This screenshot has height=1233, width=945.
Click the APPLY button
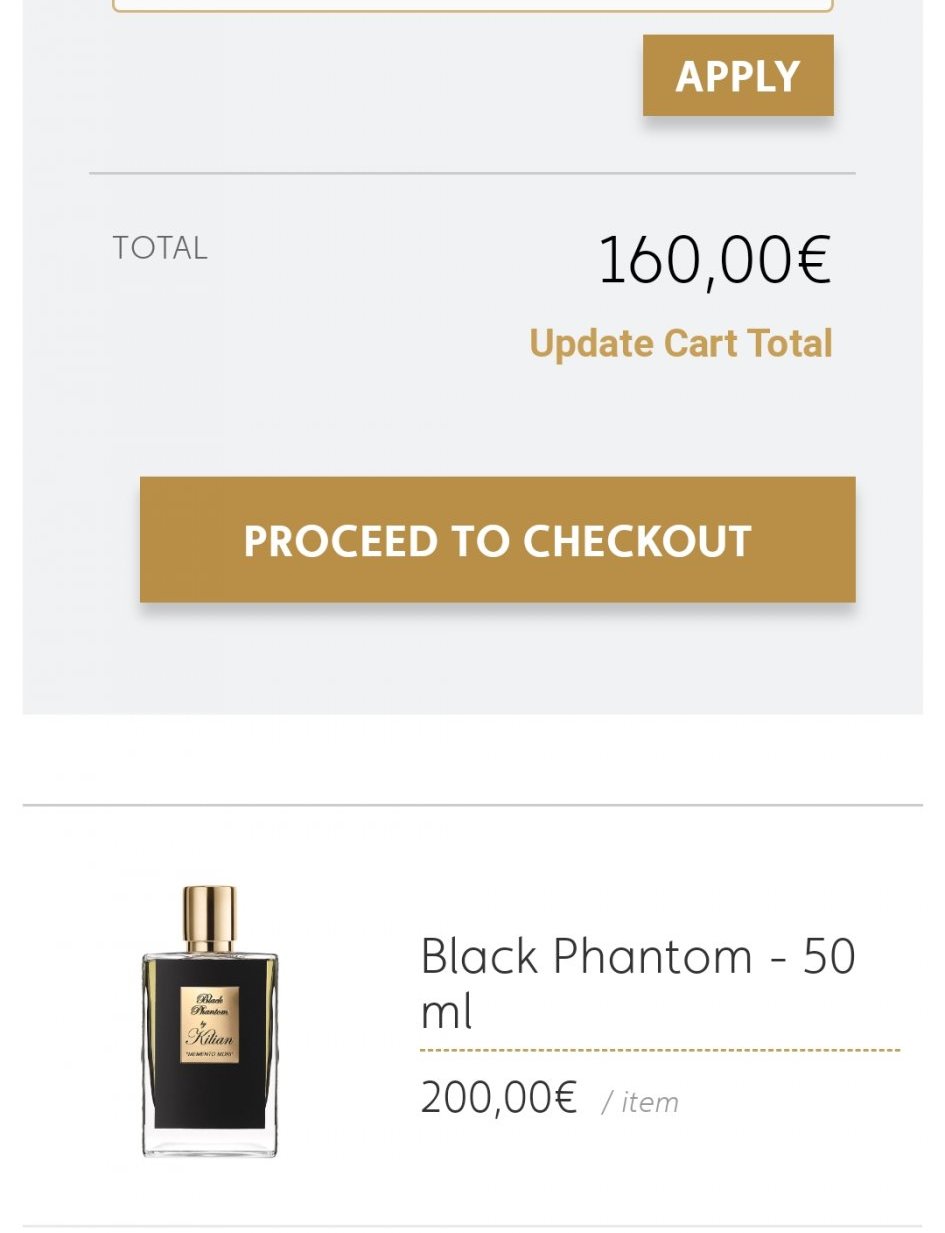coord(737,76)
